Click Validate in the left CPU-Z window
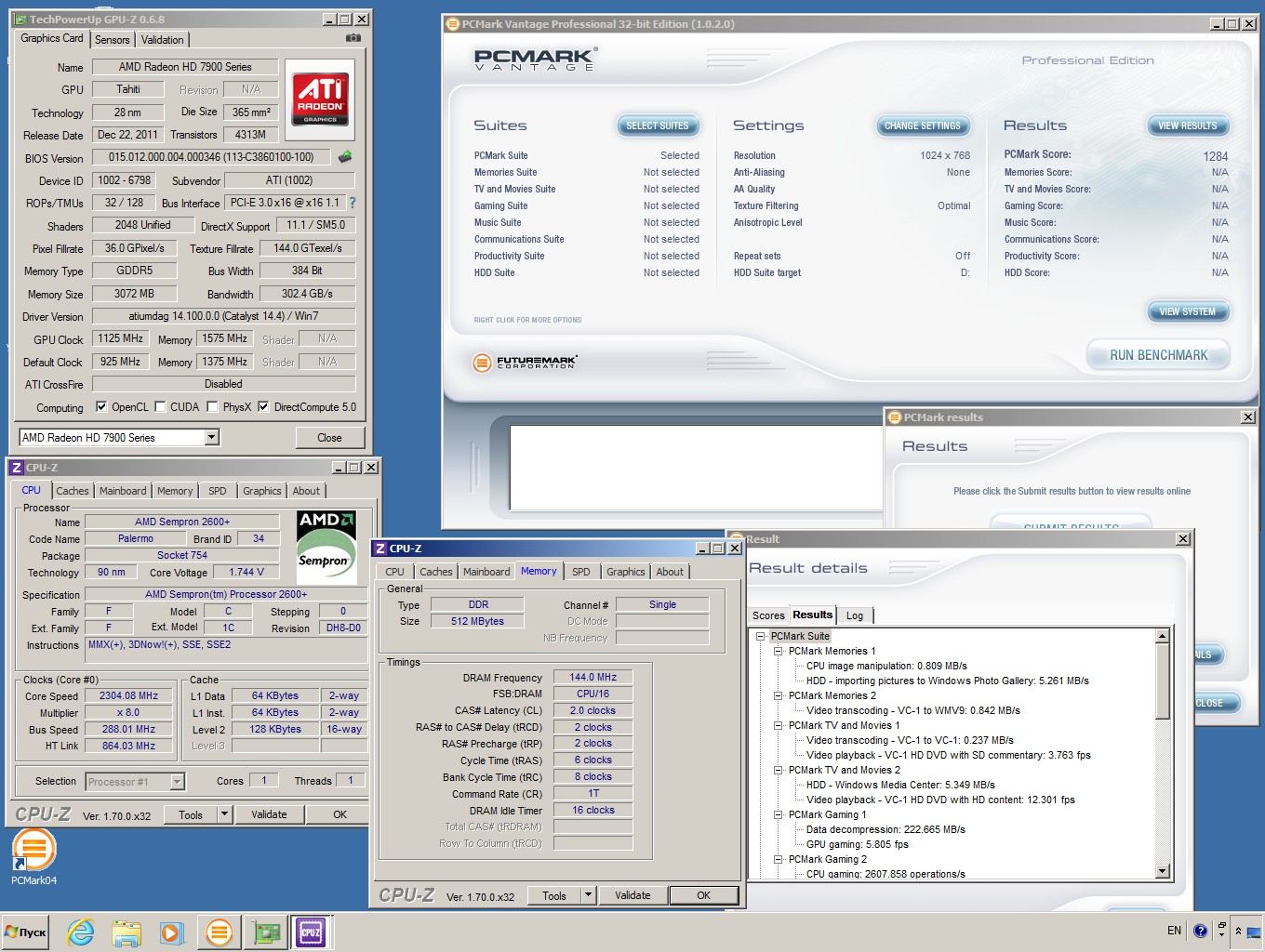 (x=269, y=814)
